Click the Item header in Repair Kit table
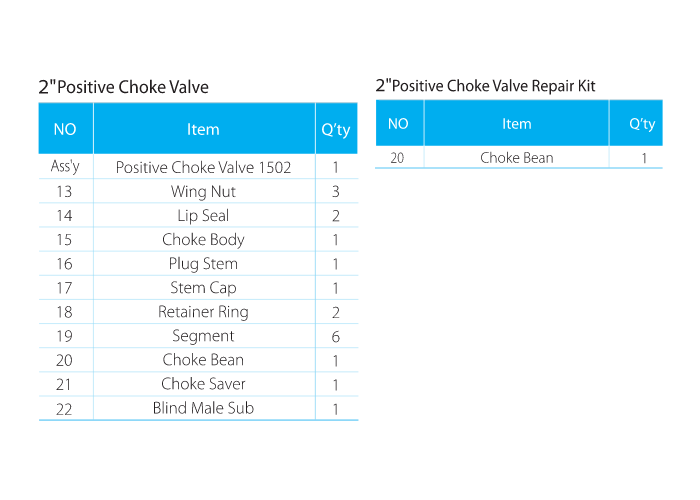Screen dimensions: 700x500 (516, 124)
